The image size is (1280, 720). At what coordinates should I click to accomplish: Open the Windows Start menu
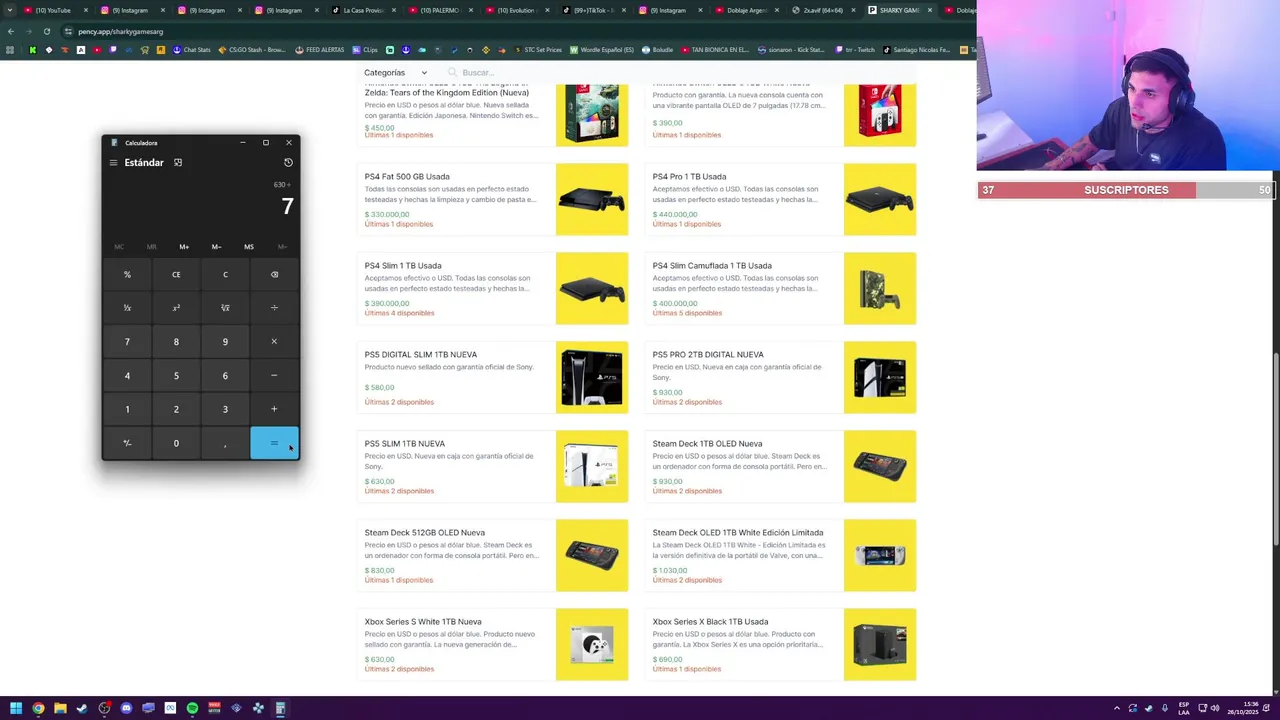(15, 708)
